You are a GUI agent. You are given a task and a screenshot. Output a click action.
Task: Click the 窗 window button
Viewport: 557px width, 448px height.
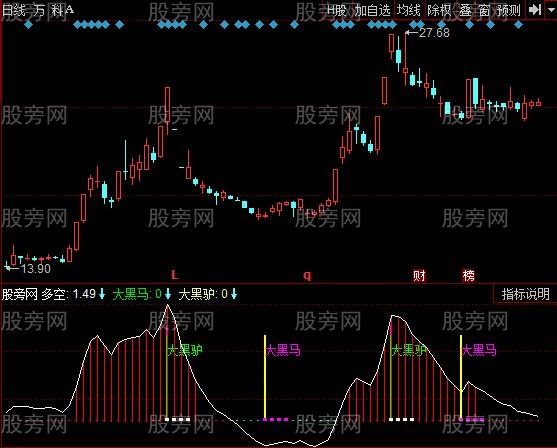tap(484, 10)
